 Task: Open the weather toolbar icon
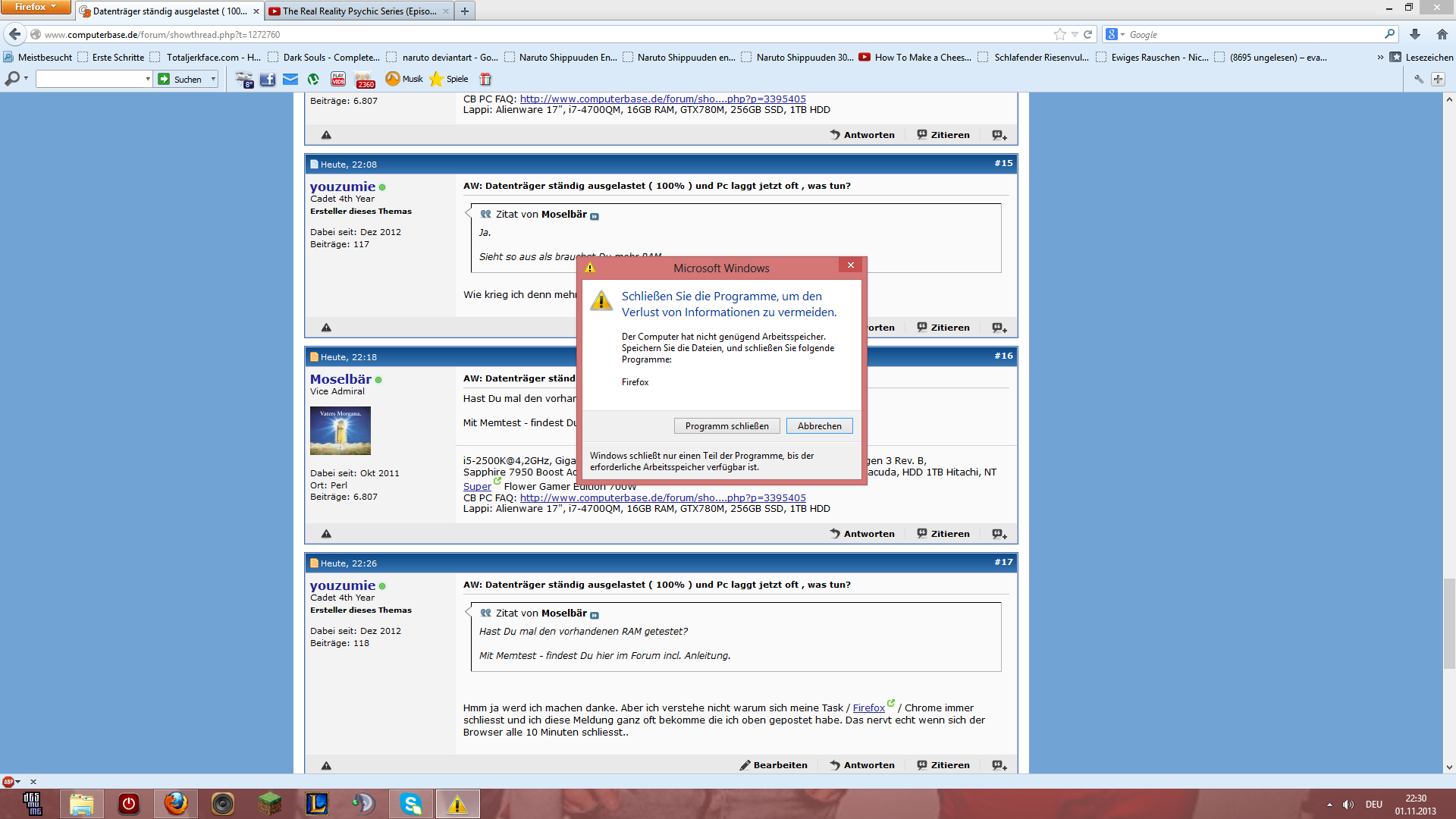coord(243,79)
